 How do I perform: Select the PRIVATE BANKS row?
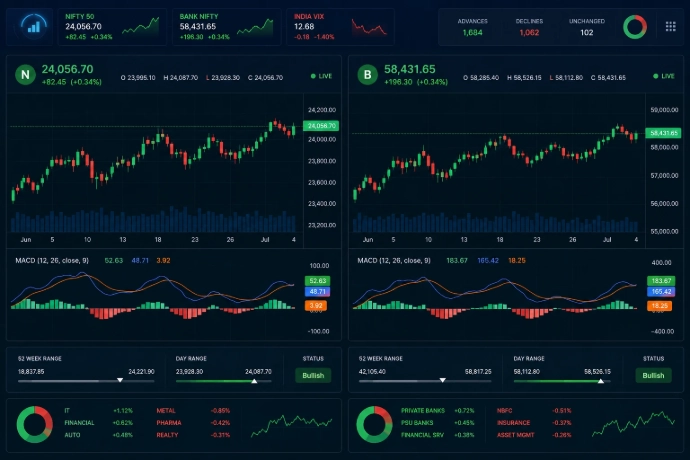pyautogui.click(x=437, y=411)
